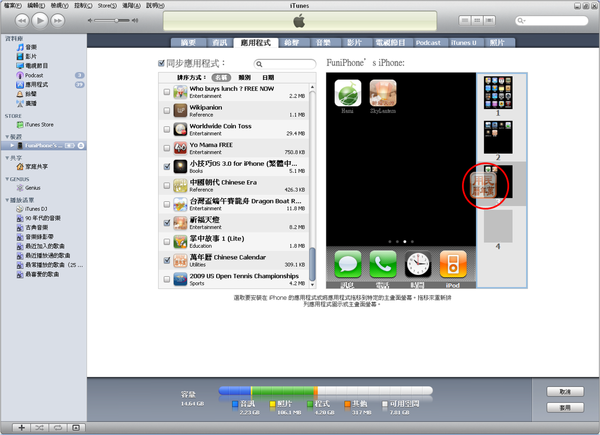The height and width of the screenshot is (435, 600).
Task: Check the 2009 US Open Tennis checkbox
Action: tap(167, 279)
